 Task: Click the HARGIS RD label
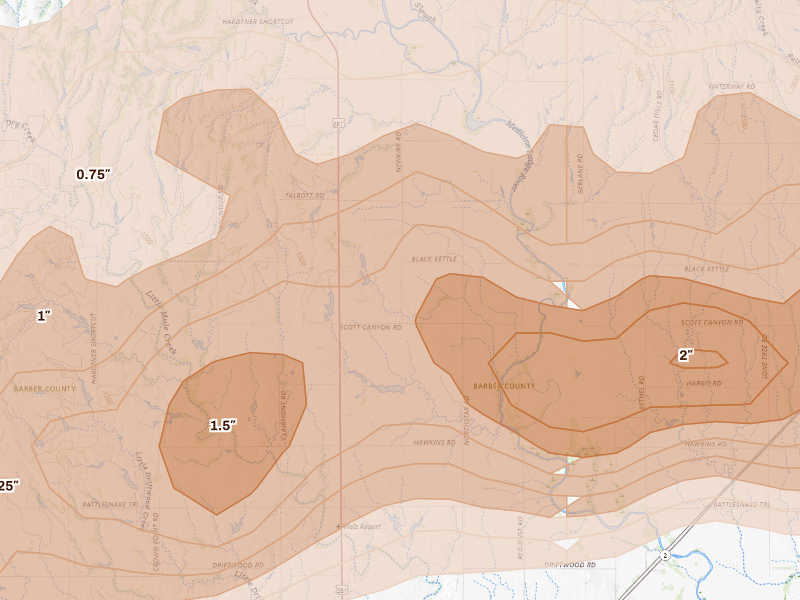704,383
